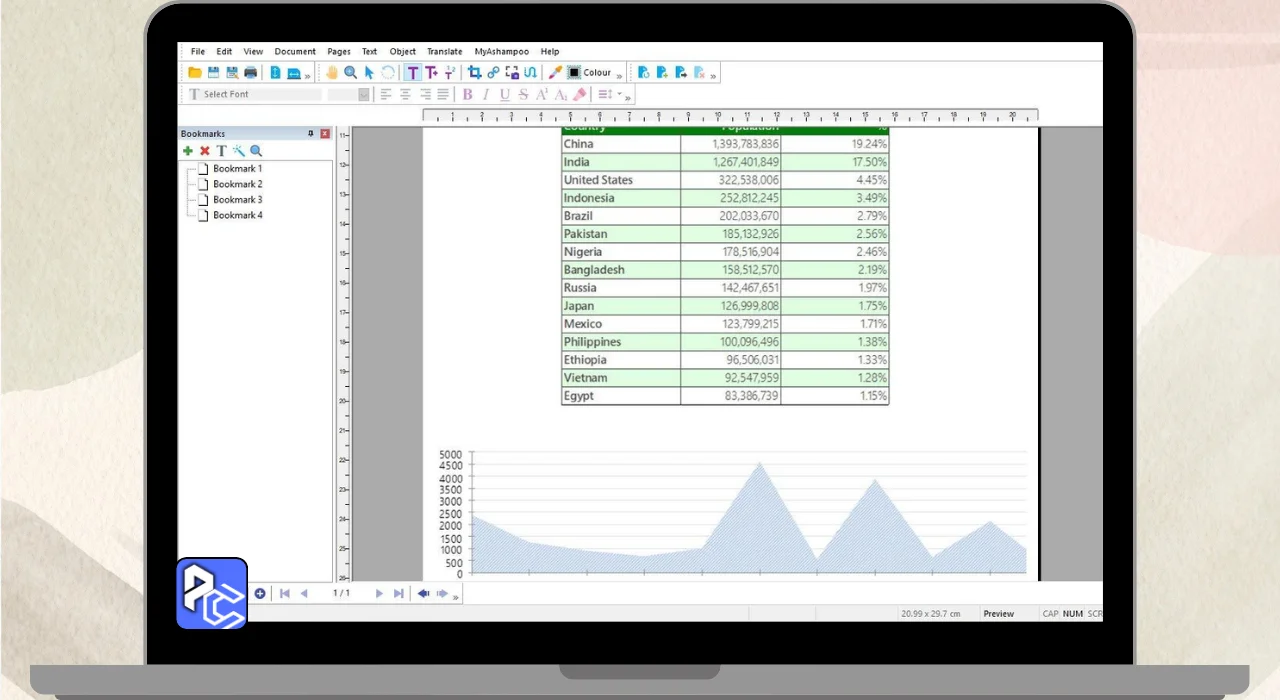The width and height of the screenshot is (1280, 700).
Task: Align text left
Action: pos(386,94)
